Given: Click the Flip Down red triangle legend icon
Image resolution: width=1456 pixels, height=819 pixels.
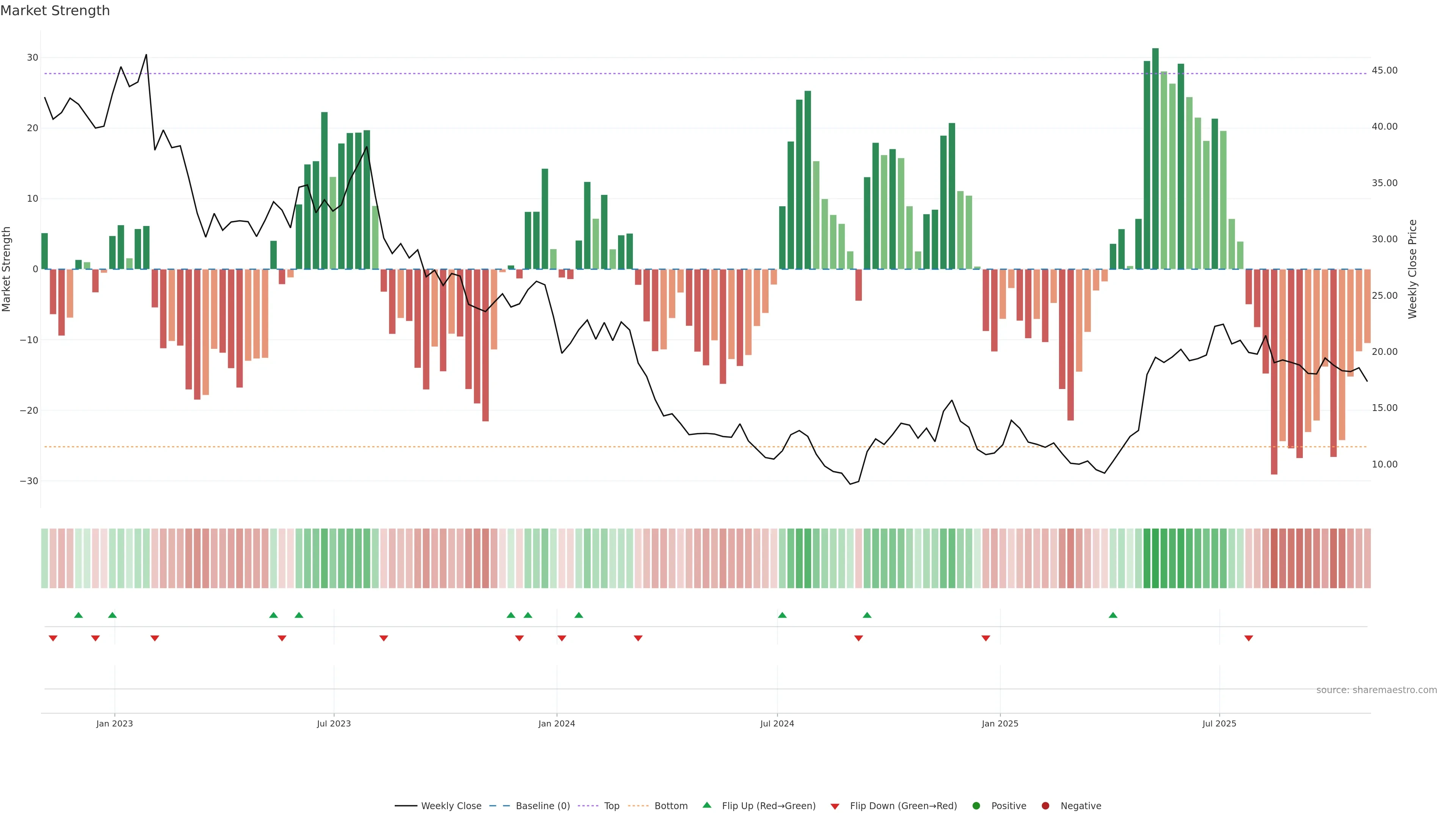Looking at the screenshot, I should coord(835,806).
